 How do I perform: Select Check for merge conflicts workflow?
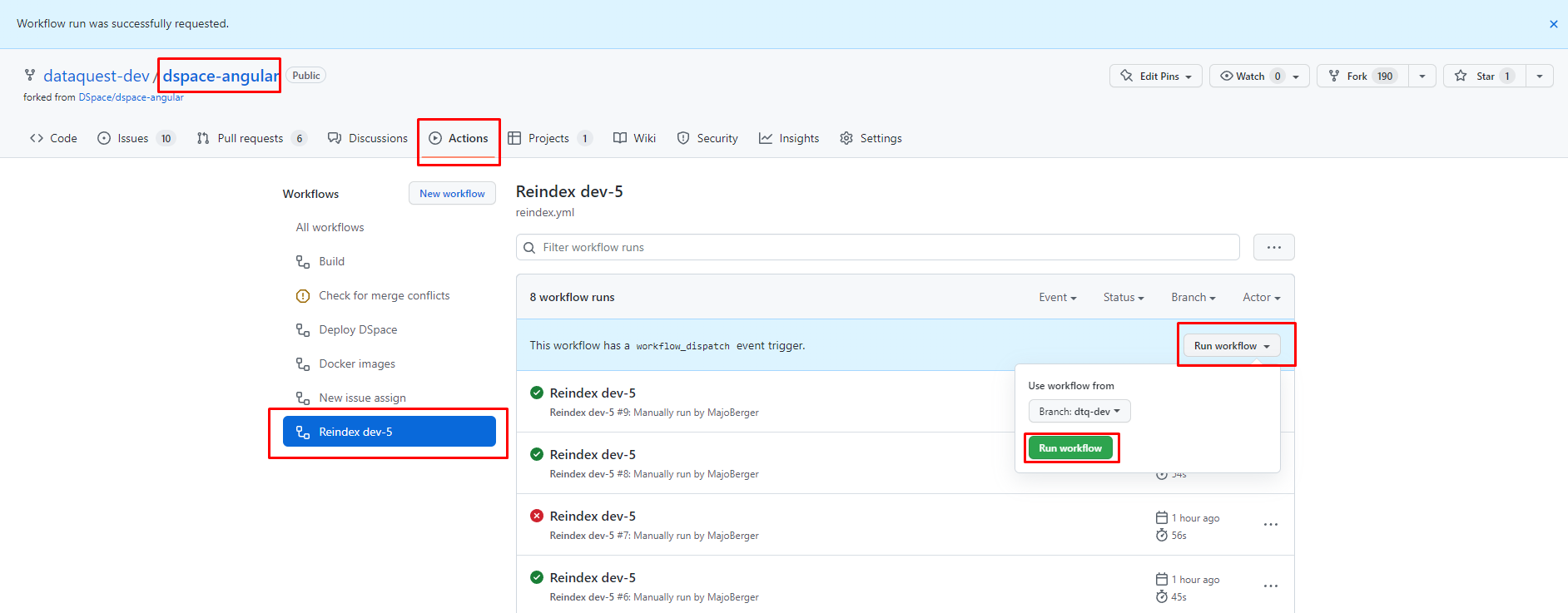click(x=389, y=295)
